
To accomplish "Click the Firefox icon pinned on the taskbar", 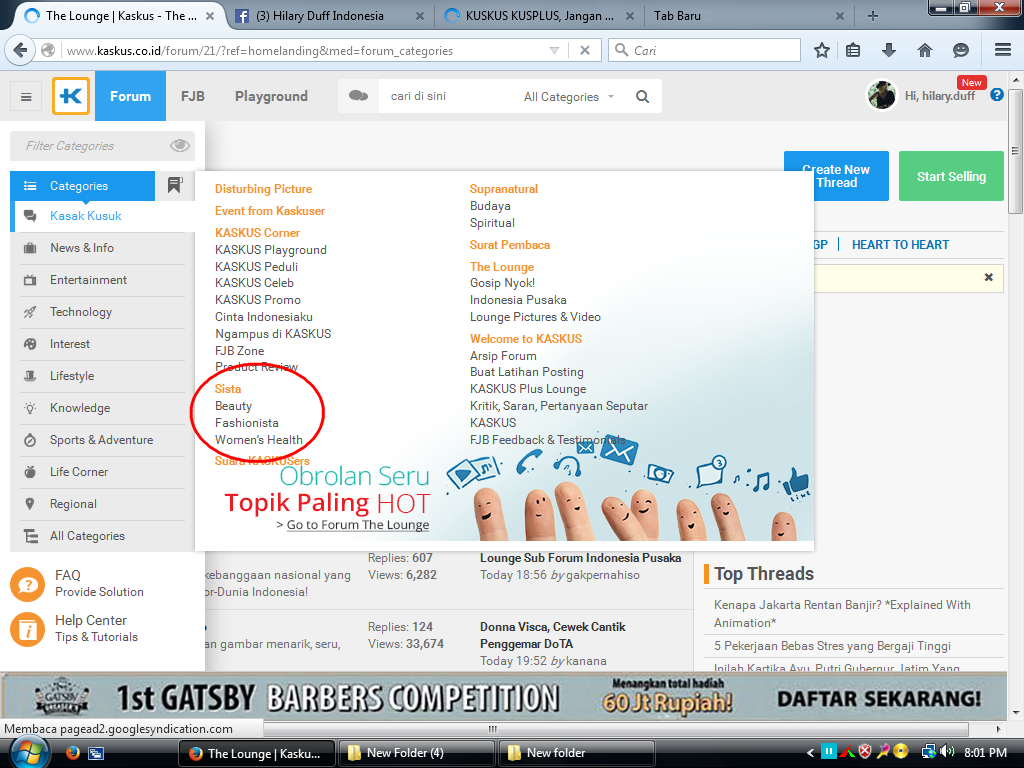I will click(x=72, y=752).
